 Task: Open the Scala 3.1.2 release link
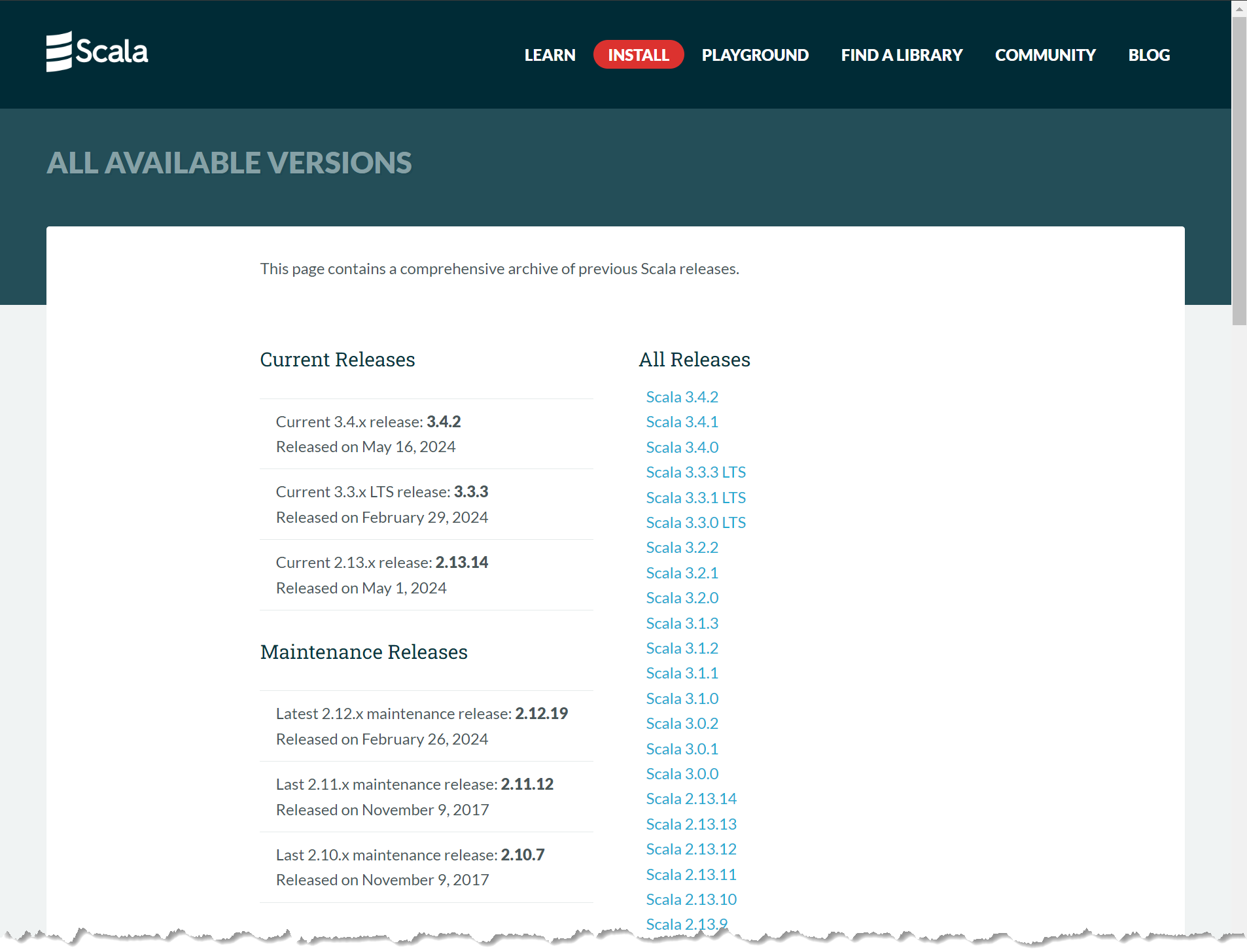tap(682, 648)
